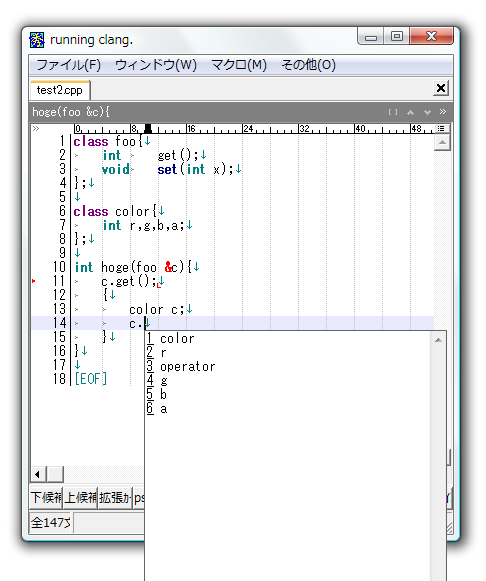The width and height of the screenshot is (486, 581).
Task: Minimize the editor window
Action: [x=371, y=37]
